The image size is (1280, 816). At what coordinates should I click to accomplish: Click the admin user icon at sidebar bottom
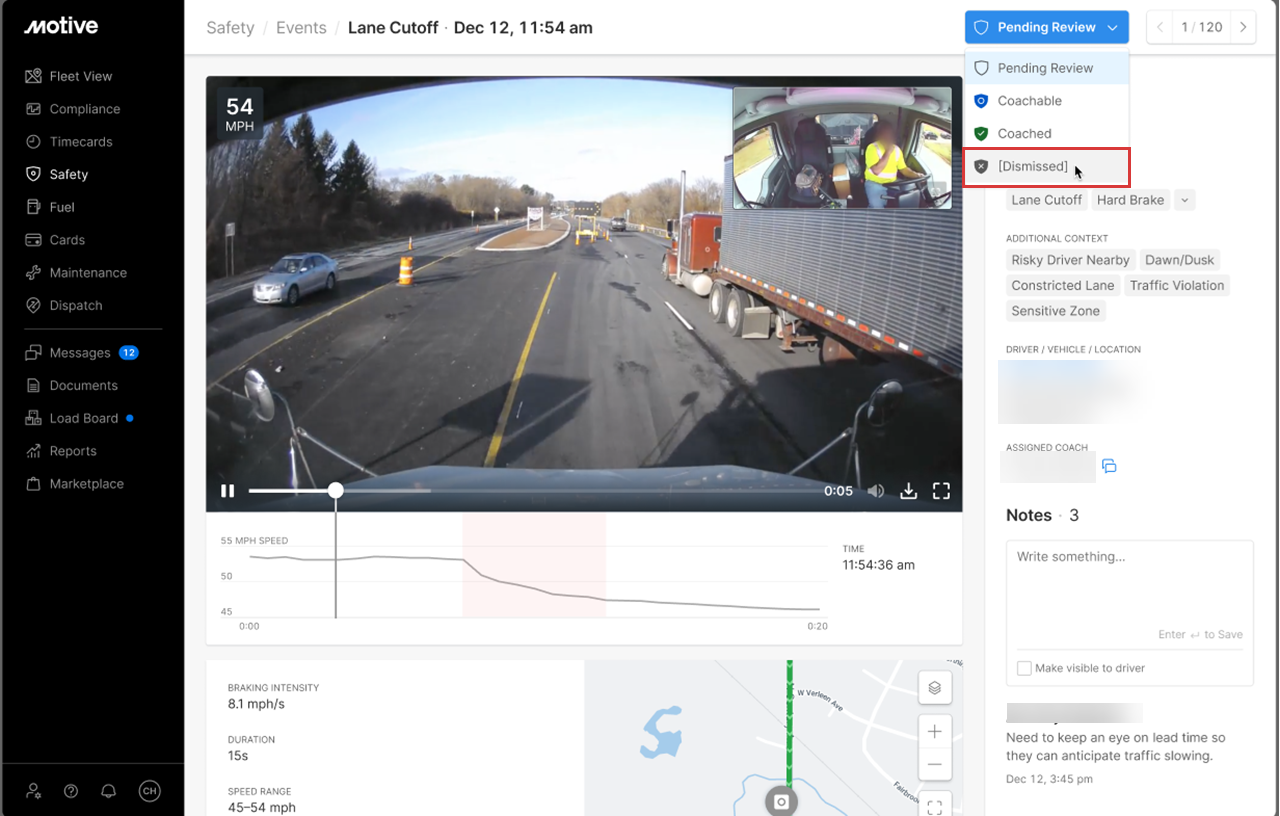coord(34,791)
